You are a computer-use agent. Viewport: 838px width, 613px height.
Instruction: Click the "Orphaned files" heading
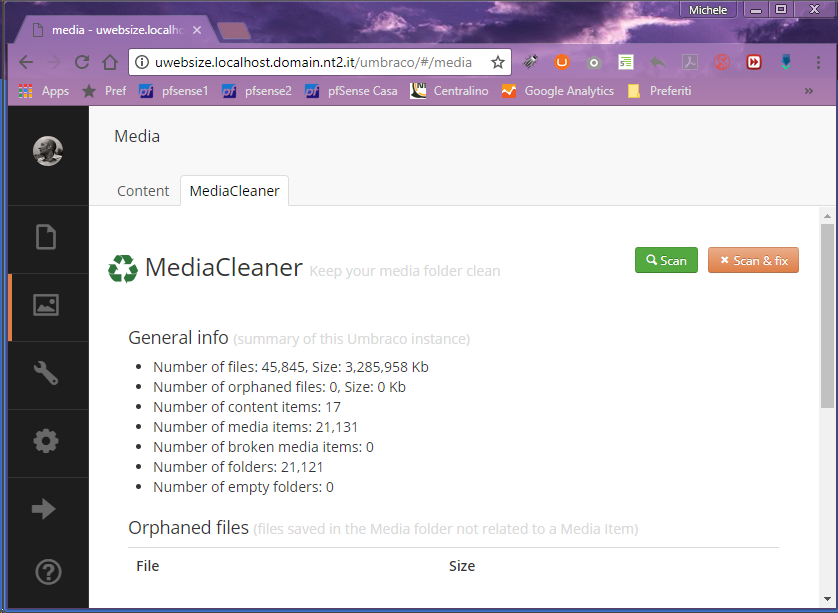click(189, 527)
